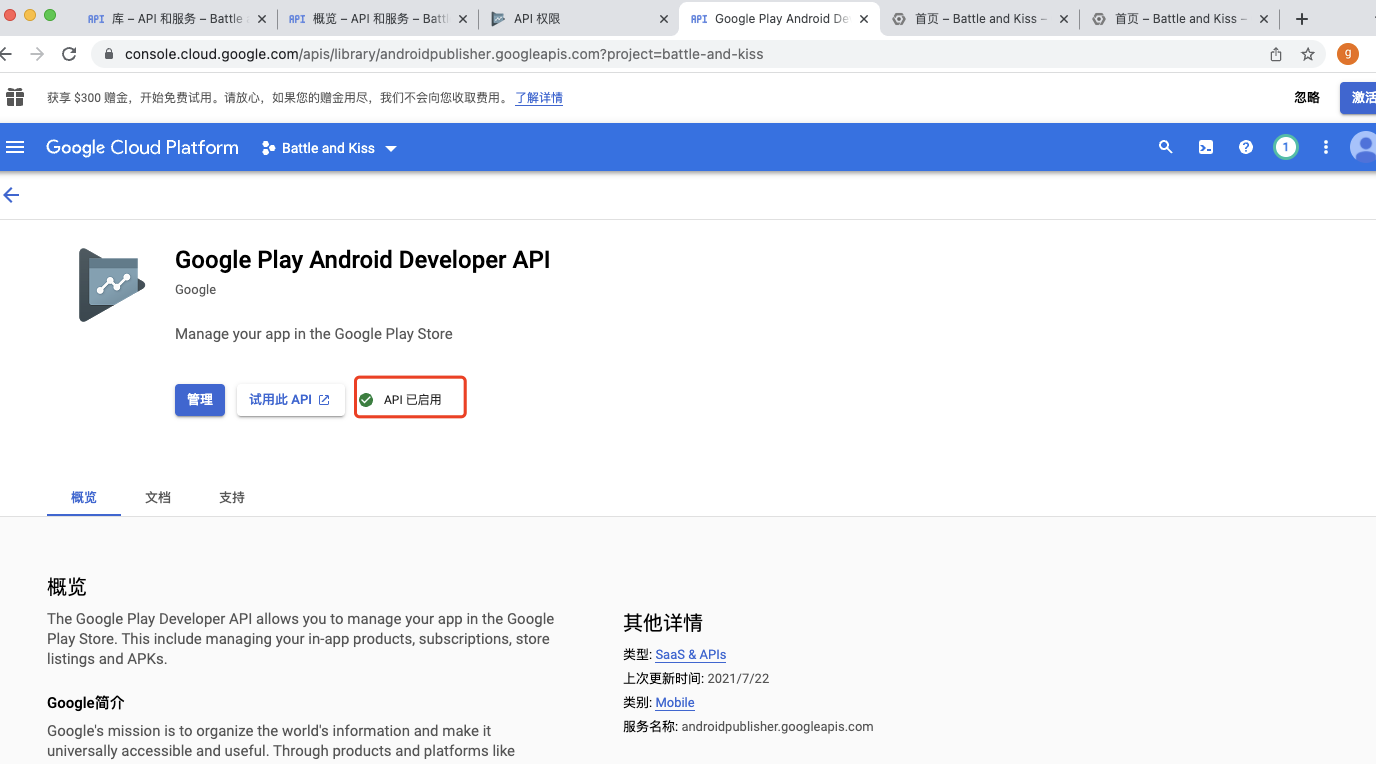Image resolution: width=1376 pixels, height=764 pixels.
Task: Click the browser back arrow
Action: pos(6,54)
